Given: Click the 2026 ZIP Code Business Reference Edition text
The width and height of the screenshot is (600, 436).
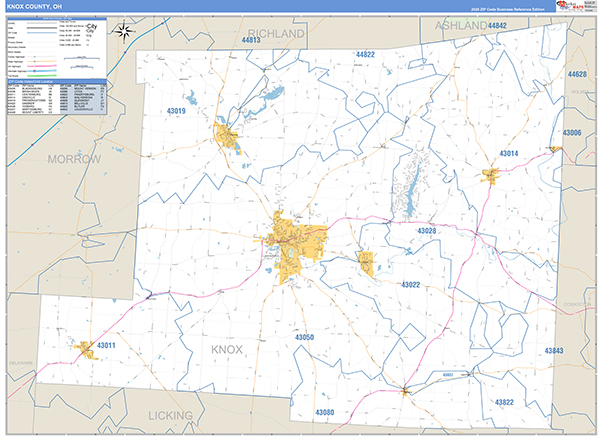Looking at the screenshot, I should tap(507, 9).
